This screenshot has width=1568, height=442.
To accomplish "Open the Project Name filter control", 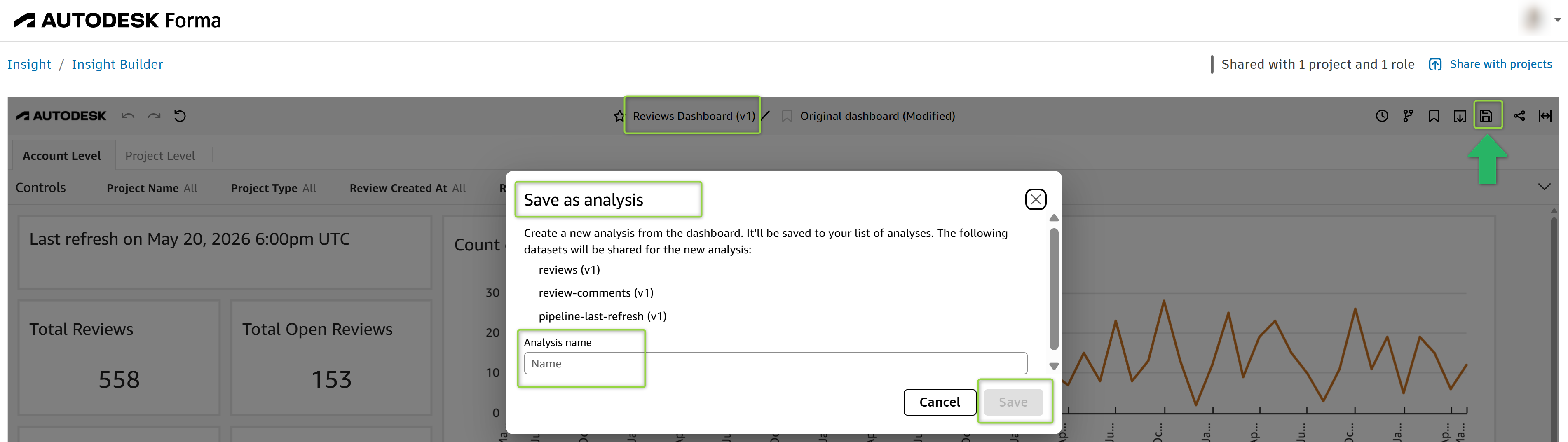I will click(152, 188).
